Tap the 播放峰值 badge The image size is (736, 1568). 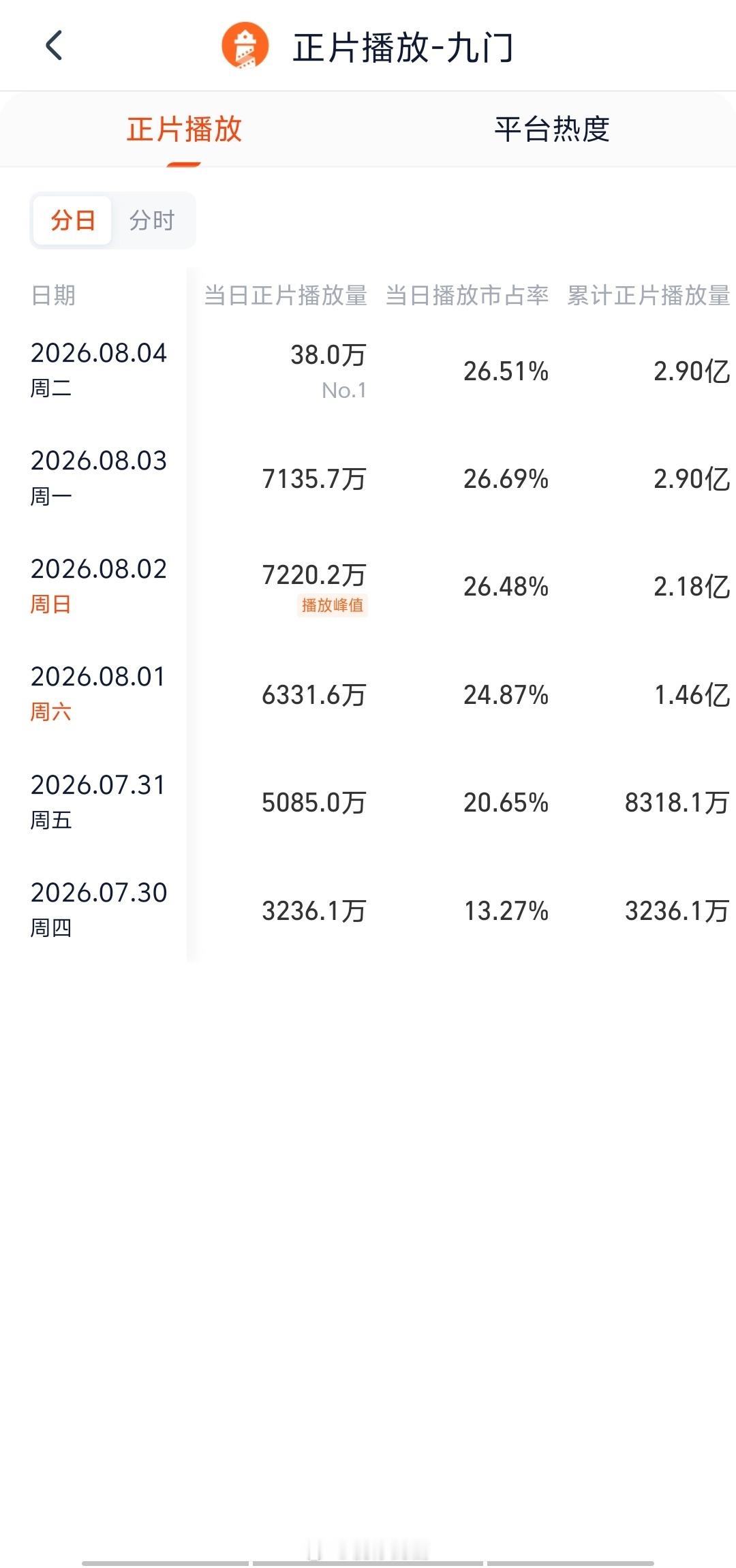pos(333,605)
